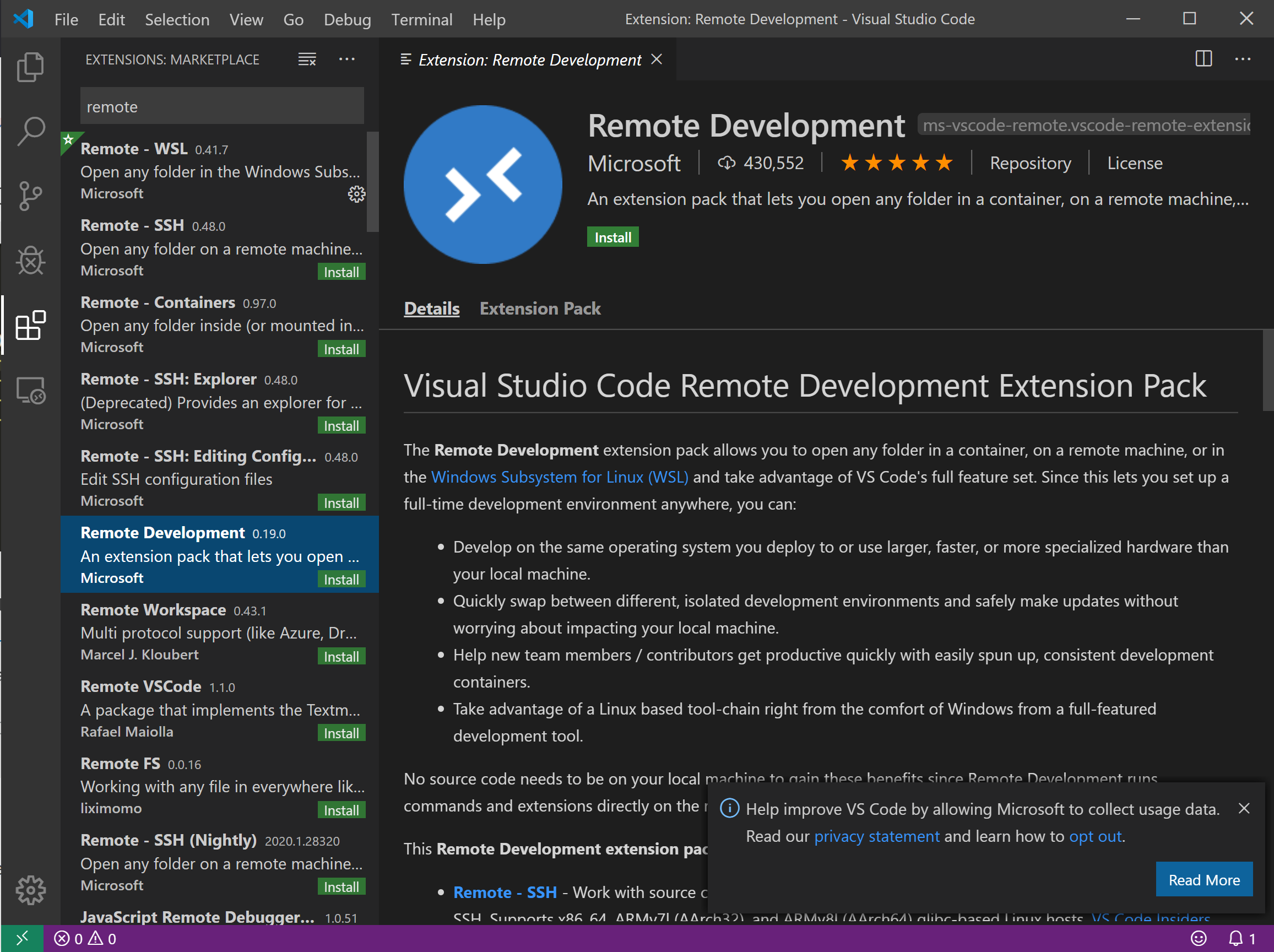Screen dimensions: 1274x952
Task: Click the extensions search field containing remote
Action: 222,106
